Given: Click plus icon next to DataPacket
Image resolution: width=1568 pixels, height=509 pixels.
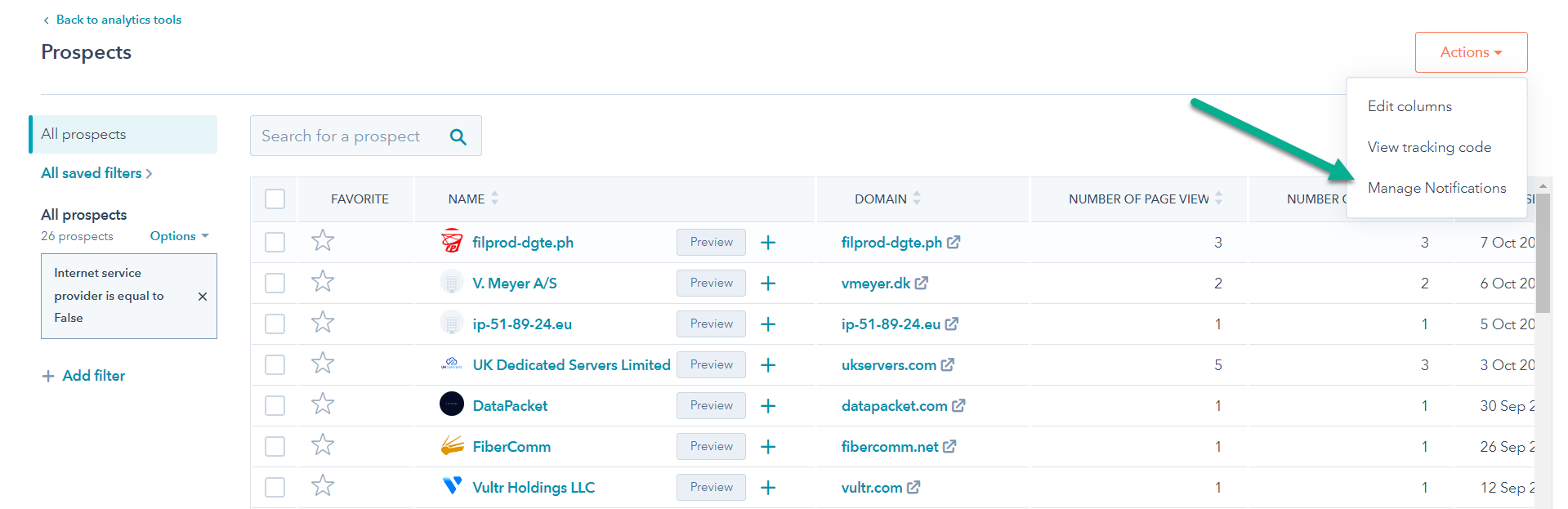Looking at the screenshot, I should point(768,406).
